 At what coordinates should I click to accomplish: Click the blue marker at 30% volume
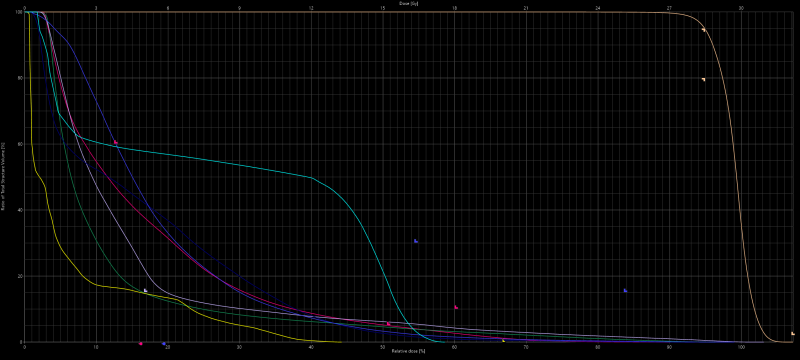coord(416,241)
